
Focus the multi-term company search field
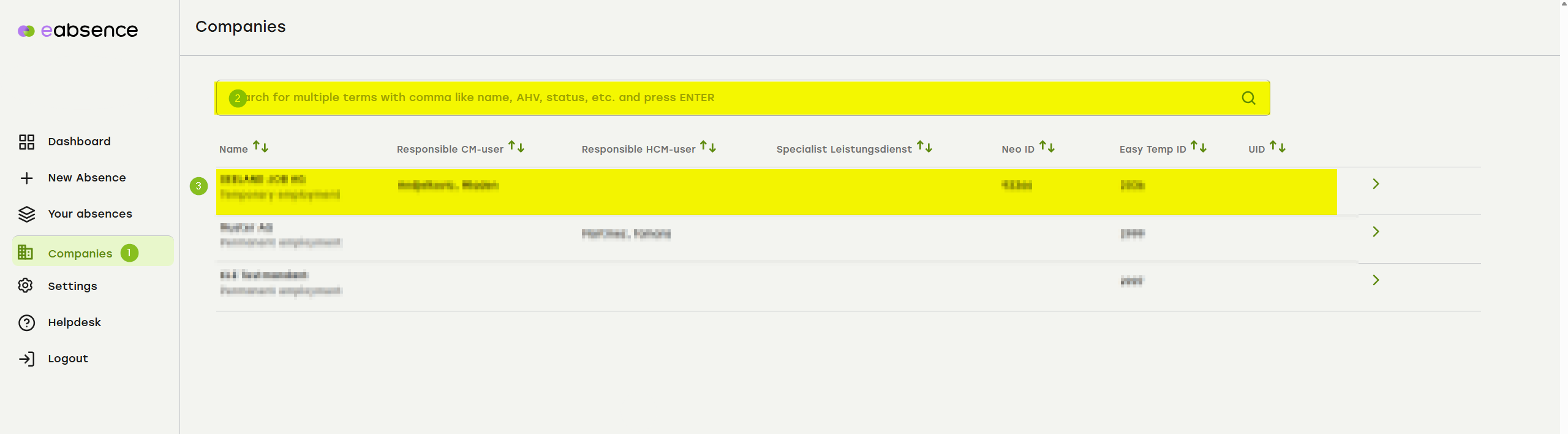pyautogui.click(x=742, y=98)
